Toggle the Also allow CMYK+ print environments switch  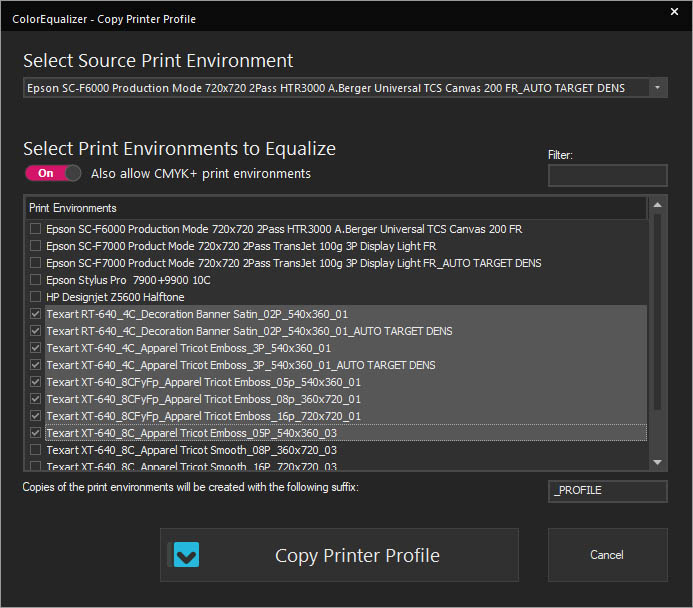(x=53, y=173)
